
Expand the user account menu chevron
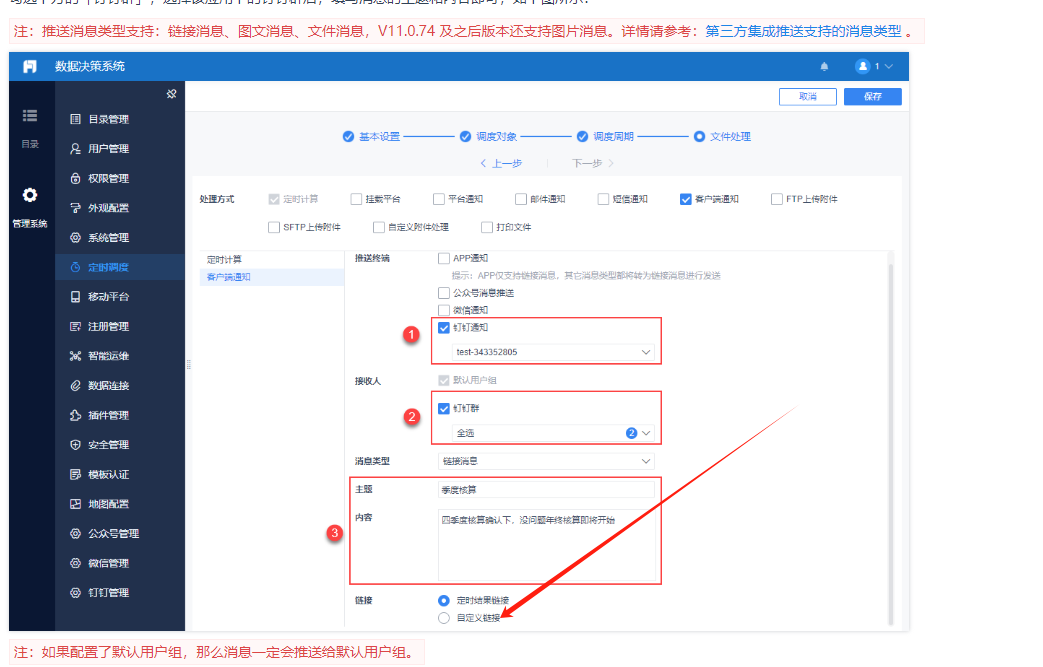[889, 67]
